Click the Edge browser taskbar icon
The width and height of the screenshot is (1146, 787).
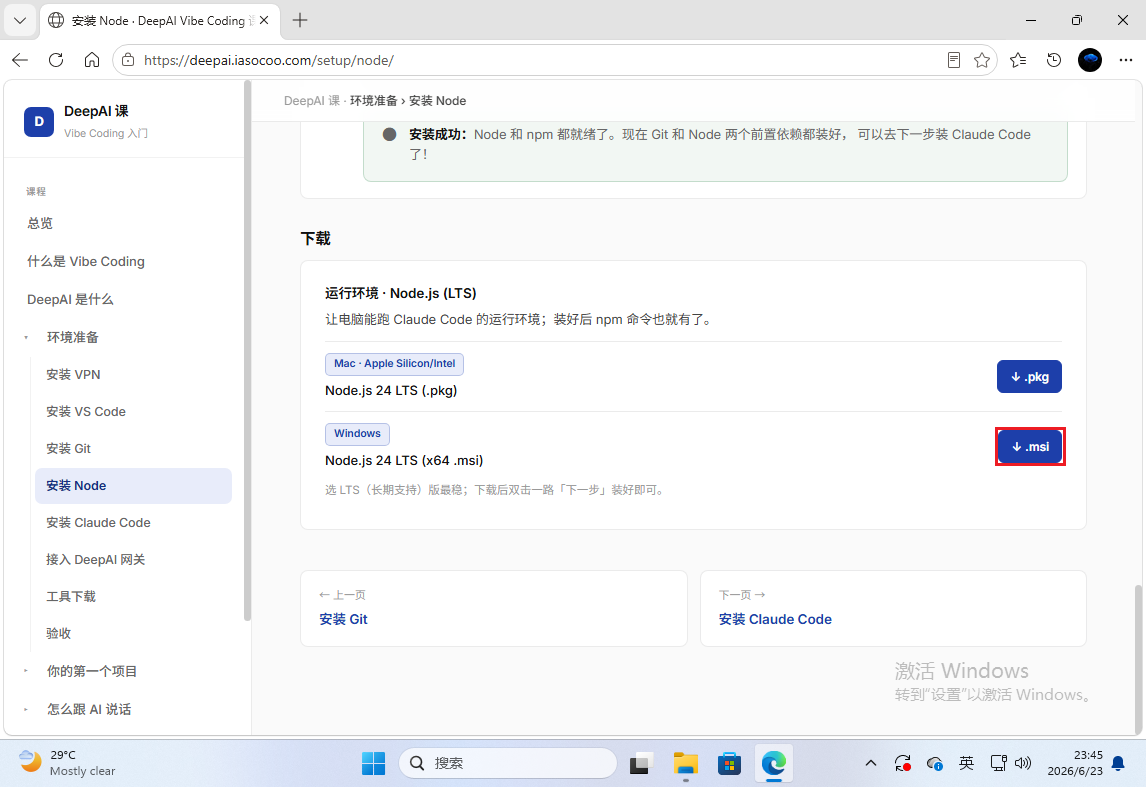tap(773, 764)
